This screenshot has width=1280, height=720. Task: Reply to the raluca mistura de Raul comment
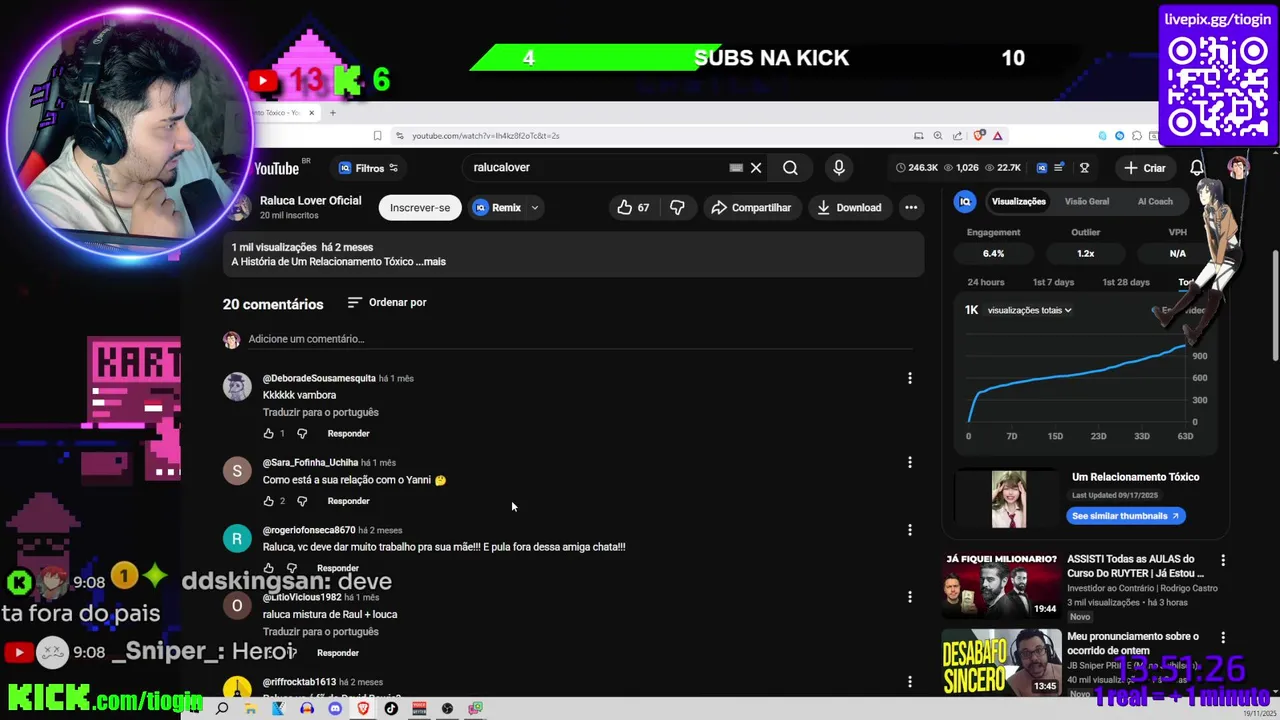click(337, 653)
